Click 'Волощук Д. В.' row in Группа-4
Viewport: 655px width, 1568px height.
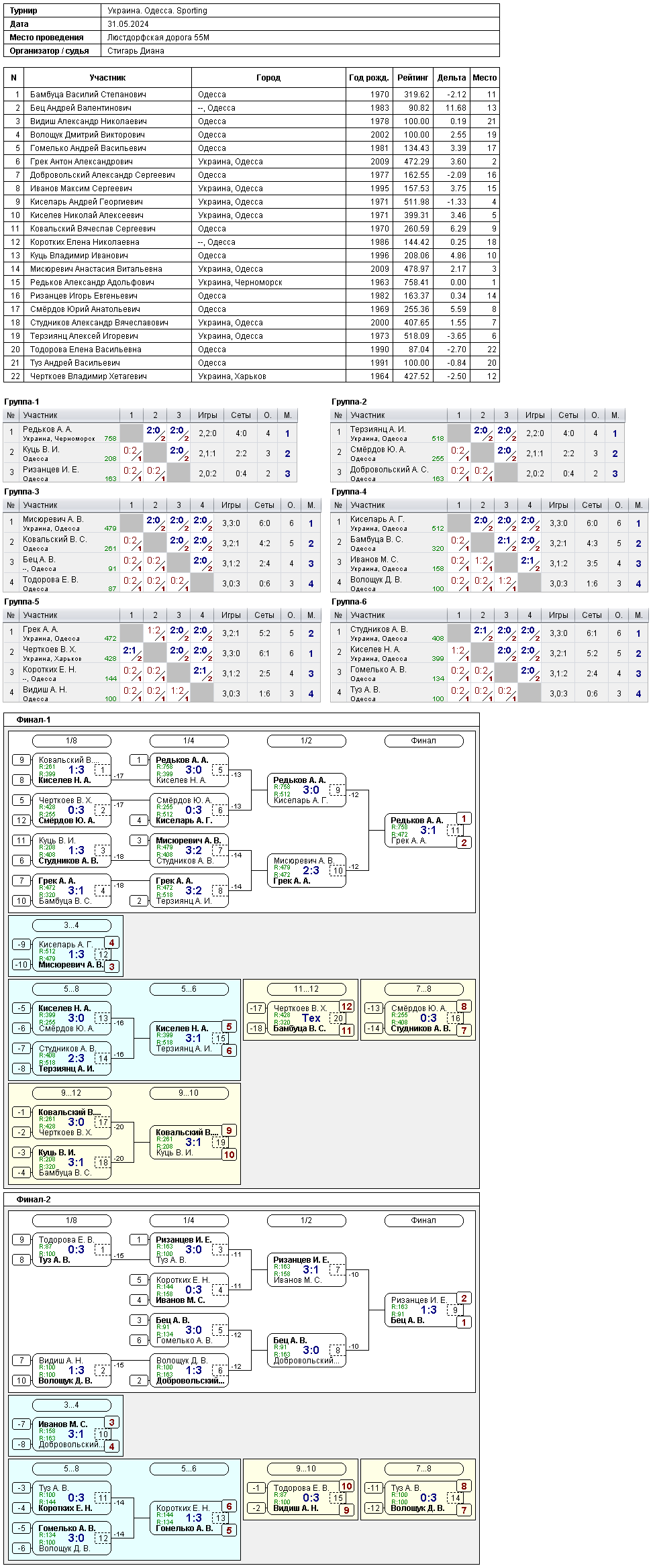489,583
